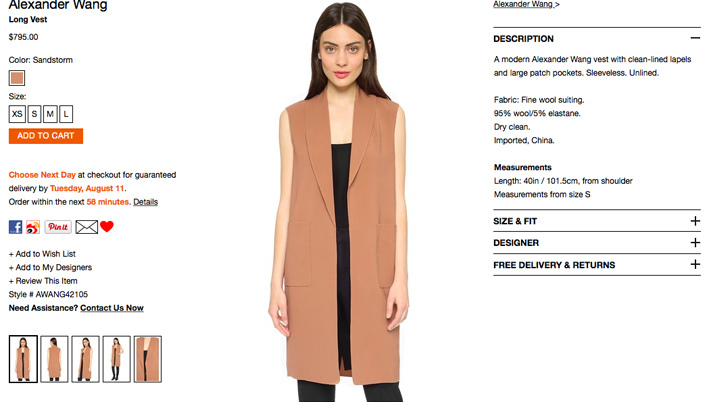Share the vest on Facebook

pyautogui.click(x=15, y=227)
